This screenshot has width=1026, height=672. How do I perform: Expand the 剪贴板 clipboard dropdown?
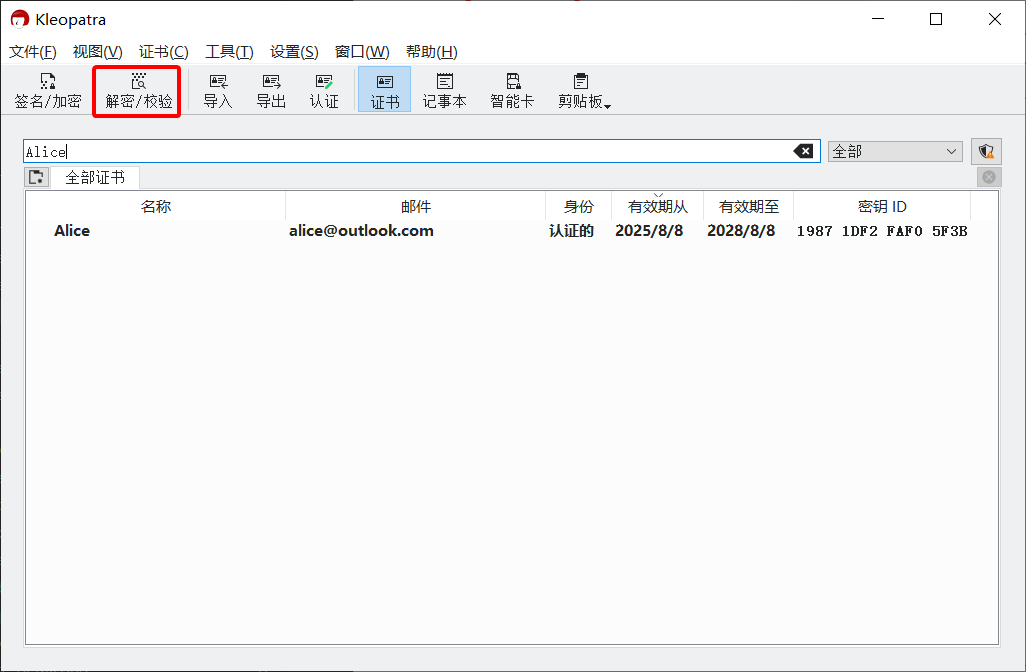tap(584, 91)
